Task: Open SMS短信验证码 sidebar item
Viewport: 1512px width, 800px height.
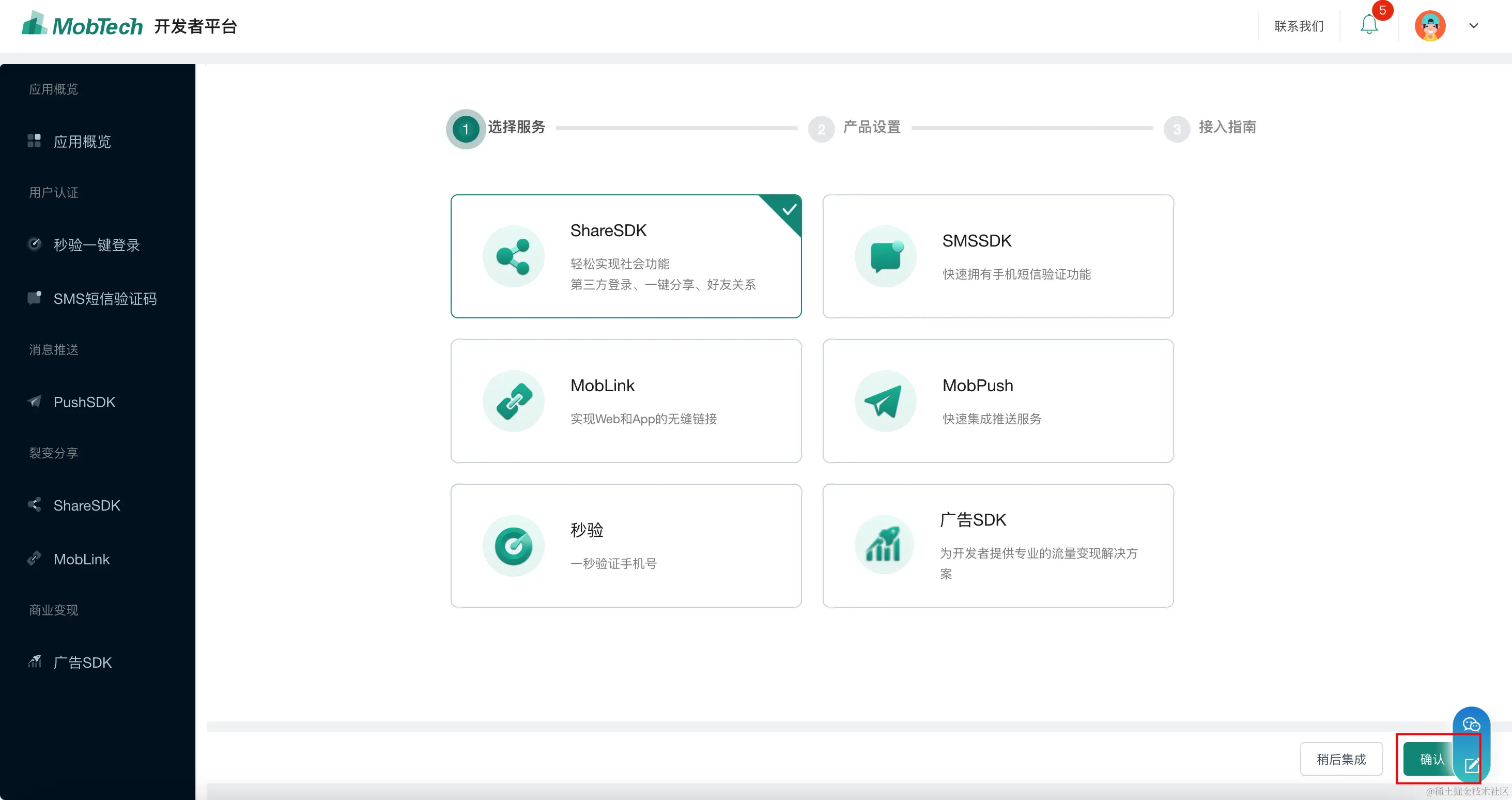Action: (x=104, y=299)
